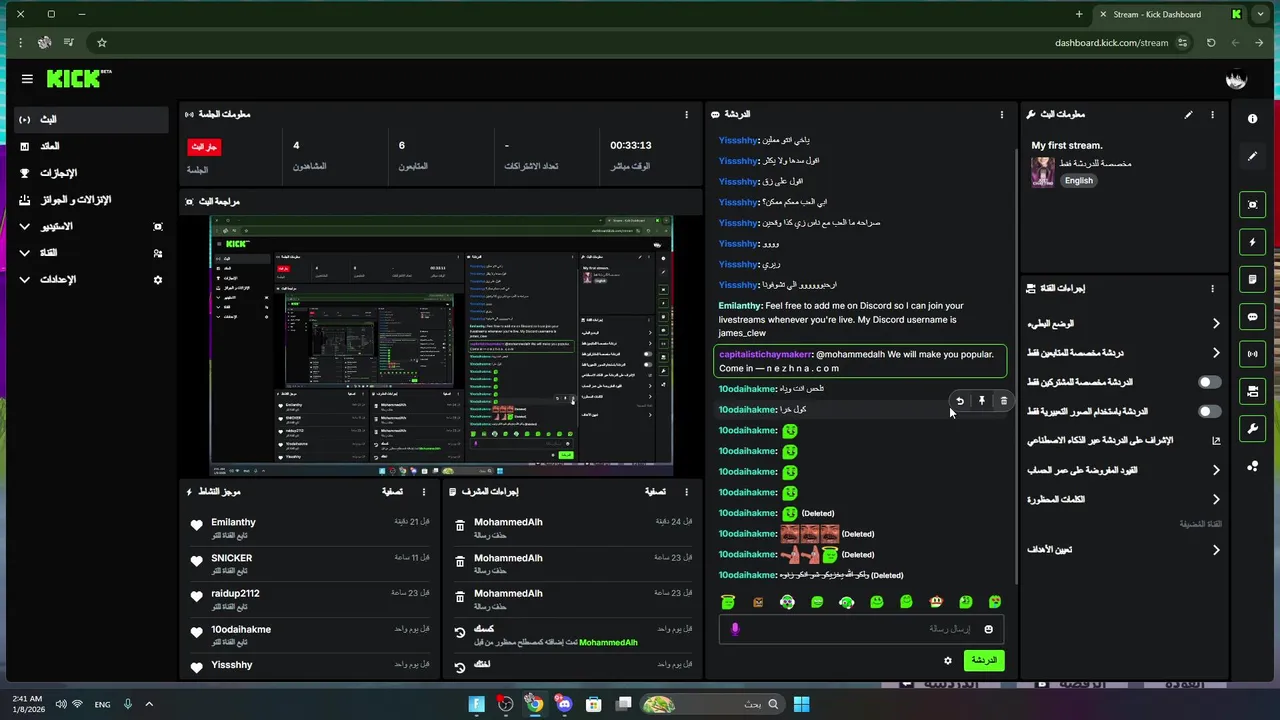Open chat panel three-dot menu

(1001, 115)
